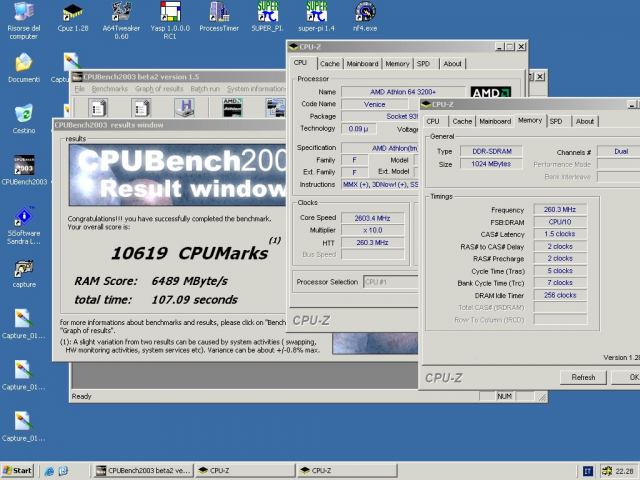The width and height of the screenshot is (640, 480).
Task: Launch the ProcessTimer desktop shortcut
Action: point(219,17)
